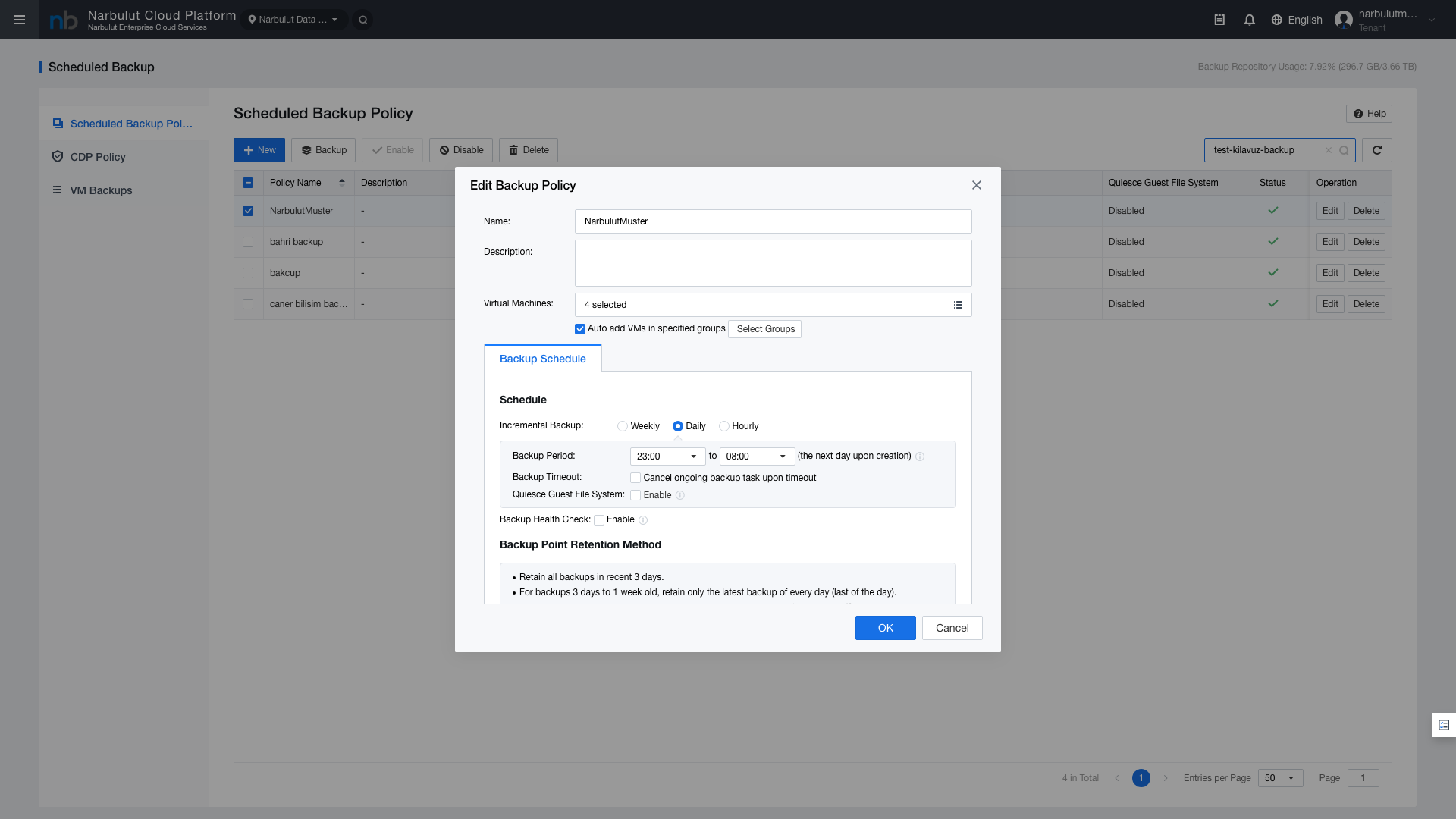1456x819 pixels.
Task: Click the magnifier in policy search box
Action: pyautogui.click(x=1344, y=150)
